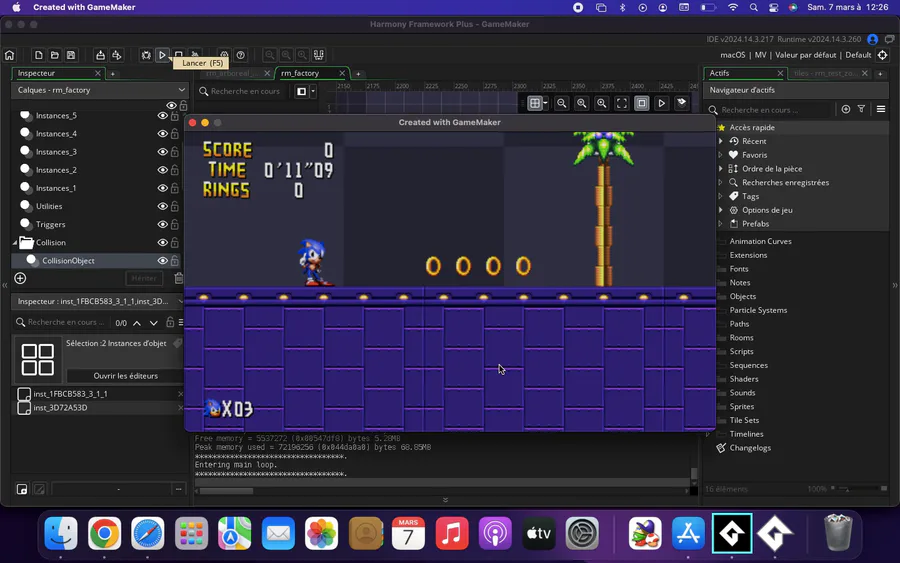
Task: Expand the Récent quick access group
Action: (x=721, y=141)
